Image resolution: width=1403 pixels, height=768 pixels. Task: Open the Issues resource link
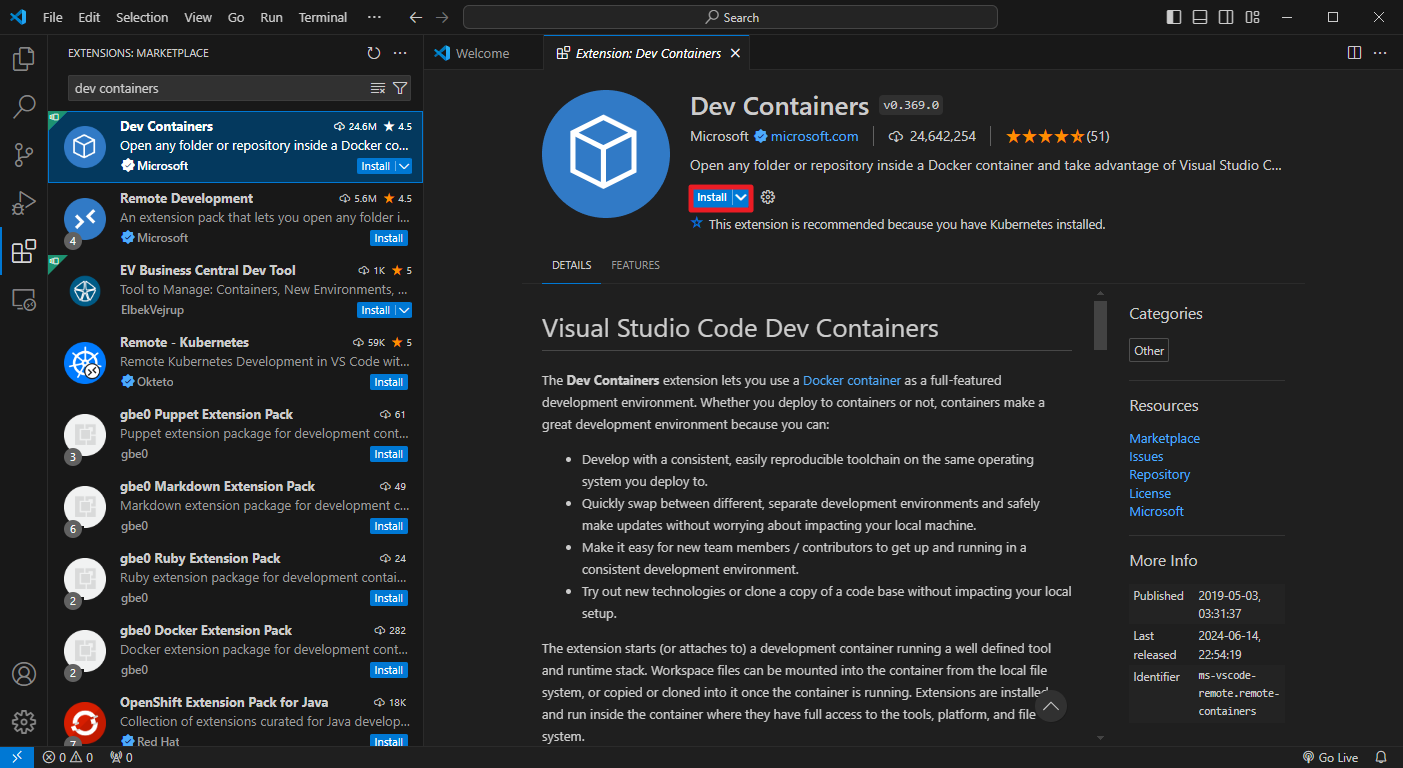(1146, 456)
